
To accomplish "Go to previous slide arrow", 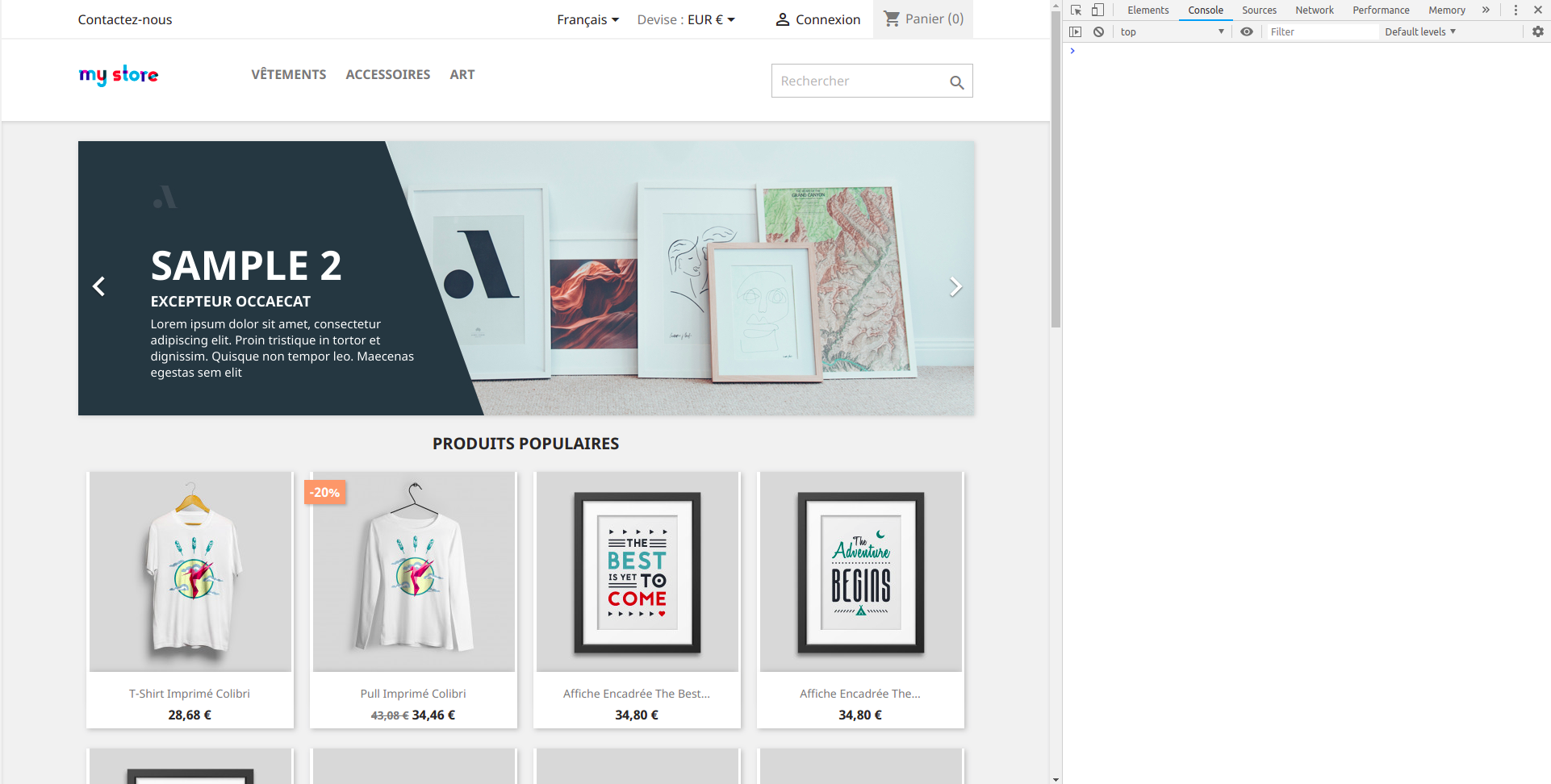I will click(98, 286).
